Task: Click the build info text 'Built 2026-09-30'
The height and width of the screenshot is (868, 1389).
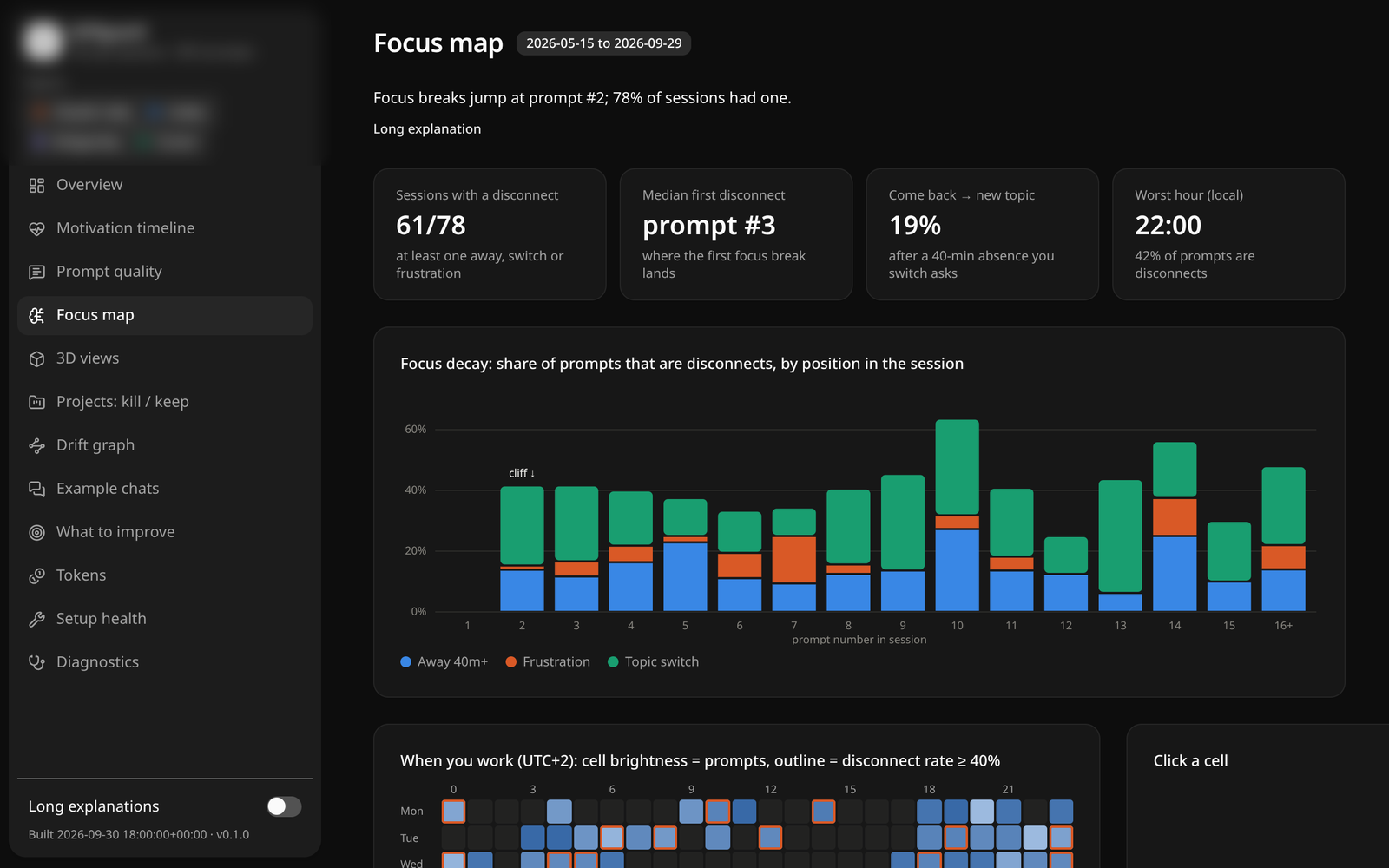Action: pos(139,834)
